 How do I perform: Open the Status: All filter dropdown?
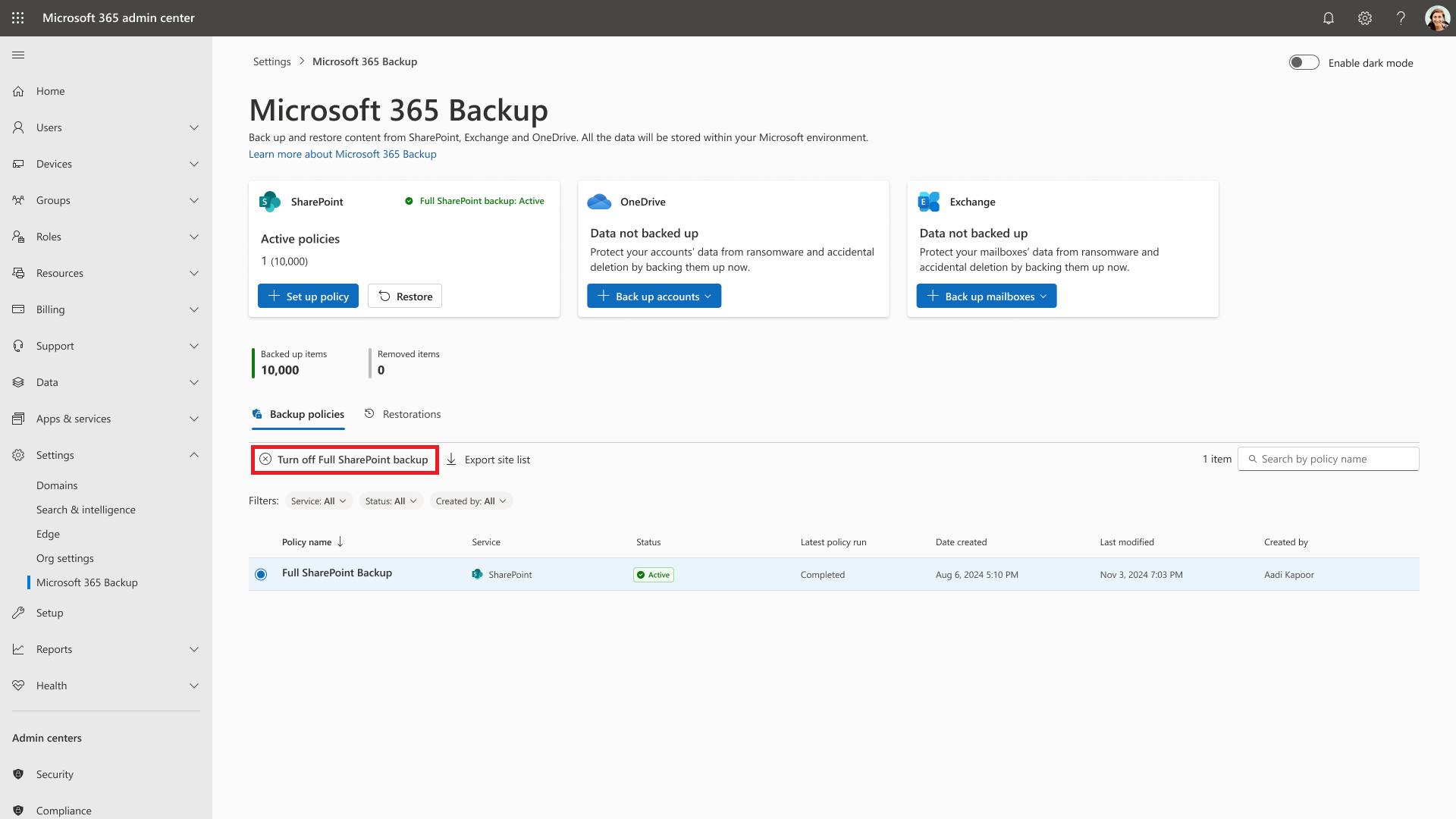pyautogui.click(x=391, y=500)
